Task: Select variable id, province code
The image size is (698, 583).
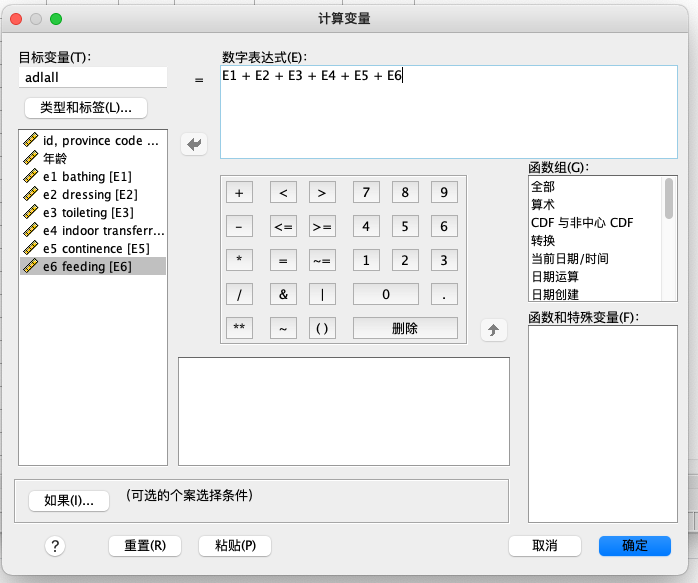Action: point(93,141)
